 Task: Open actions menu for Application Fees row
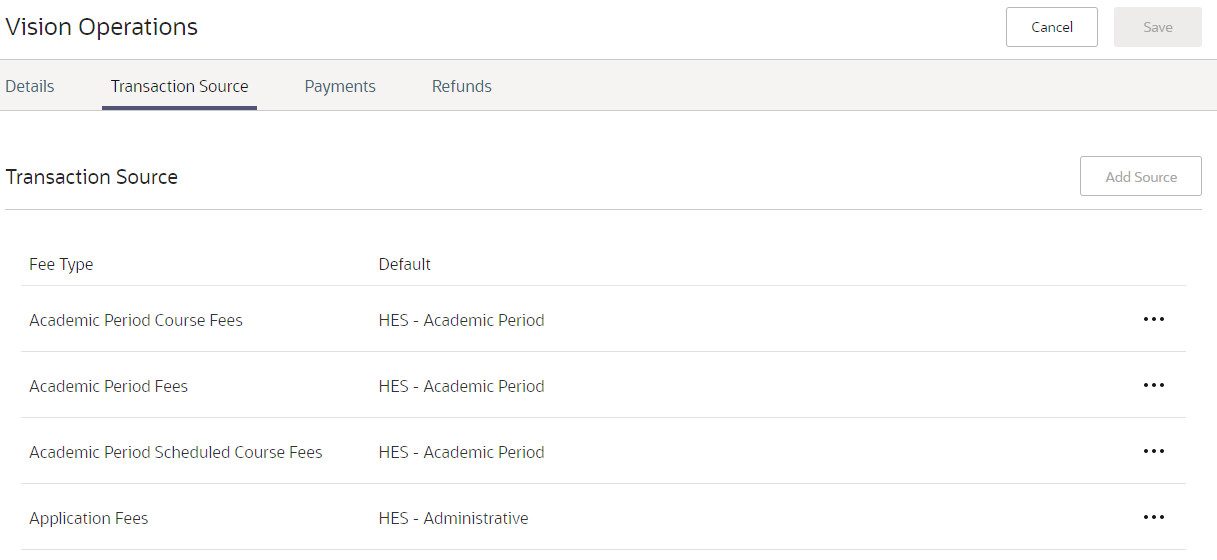(x=1153, y=518)
